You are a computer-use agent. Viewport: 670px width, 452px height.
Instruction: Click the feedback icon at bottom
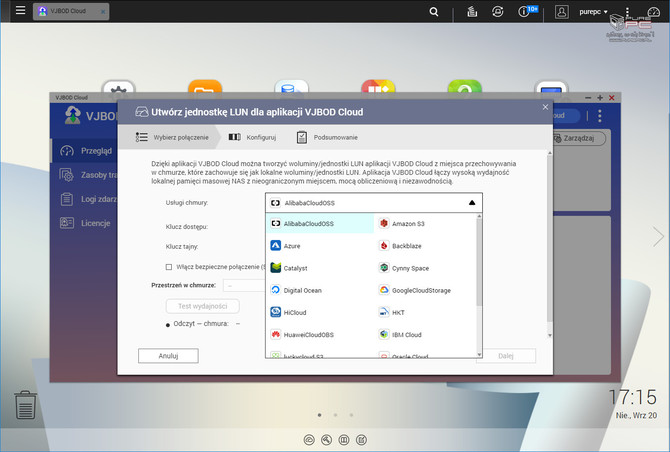tap(361, 440)
